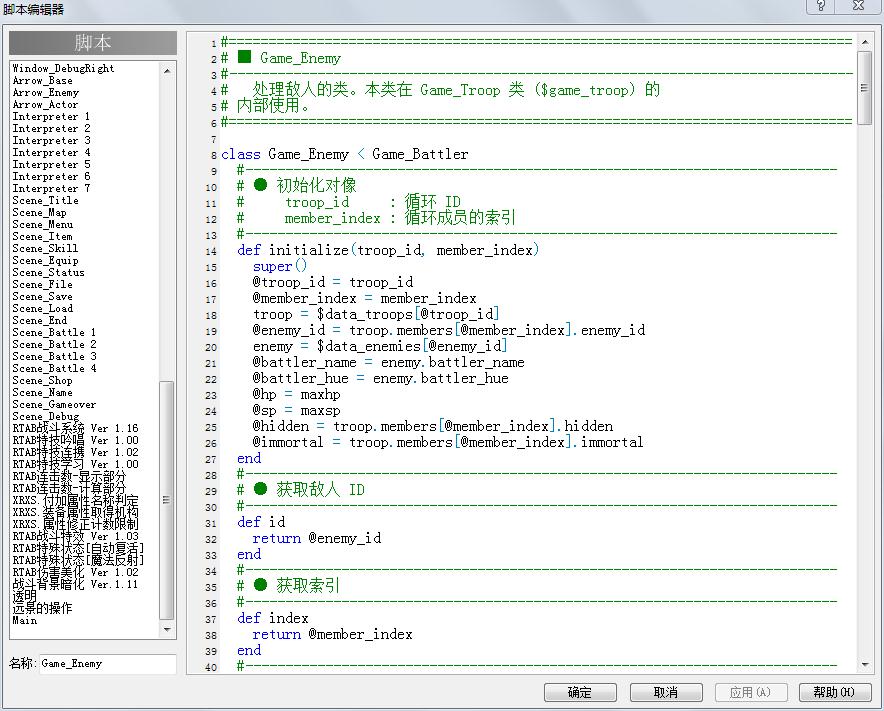Screen dimensions: 884x711
Task: Select the Main script entry
Action: (25, 621)
